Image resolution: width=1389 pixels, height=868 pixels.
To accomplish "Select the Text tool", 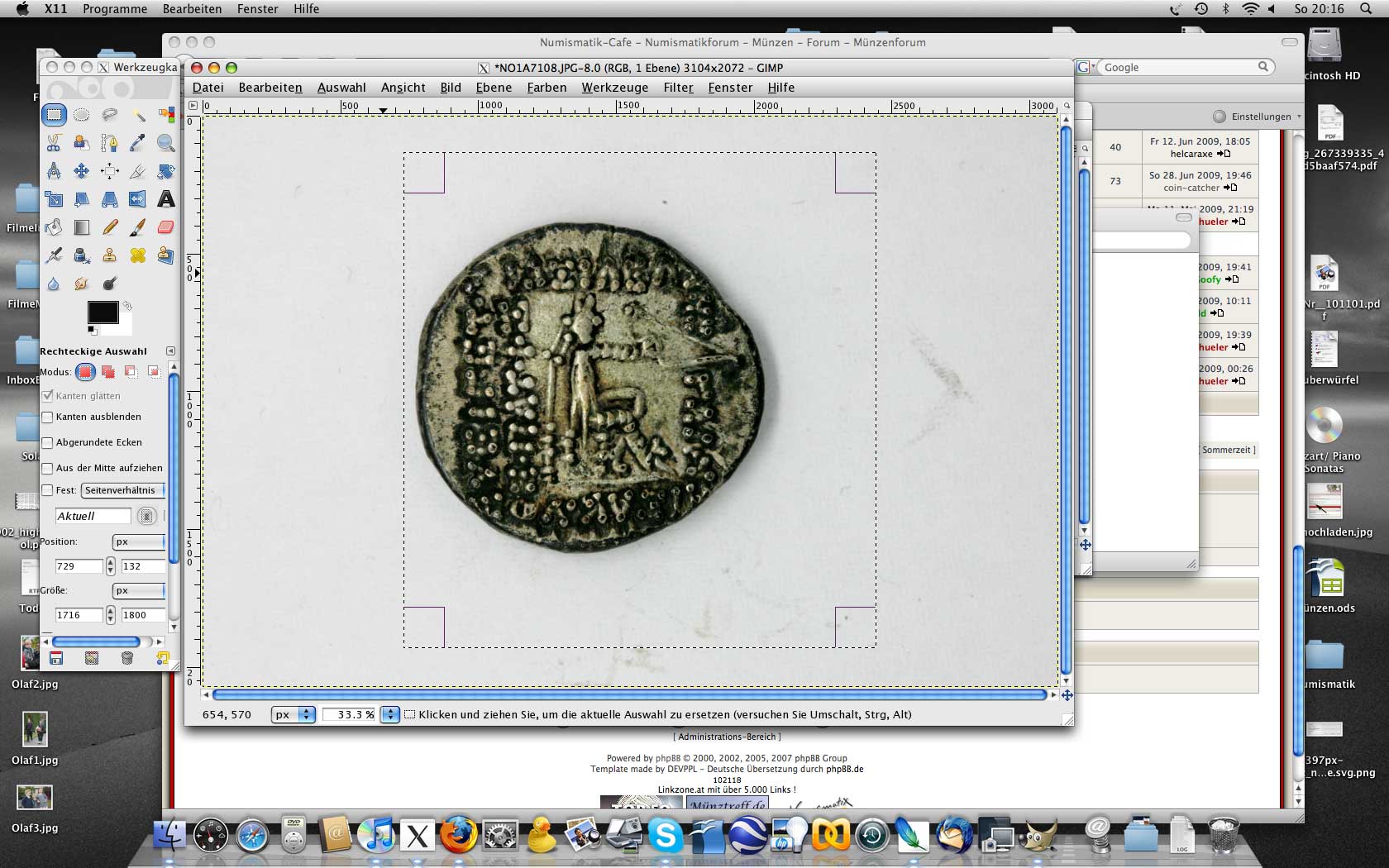I will click(165, 199).
